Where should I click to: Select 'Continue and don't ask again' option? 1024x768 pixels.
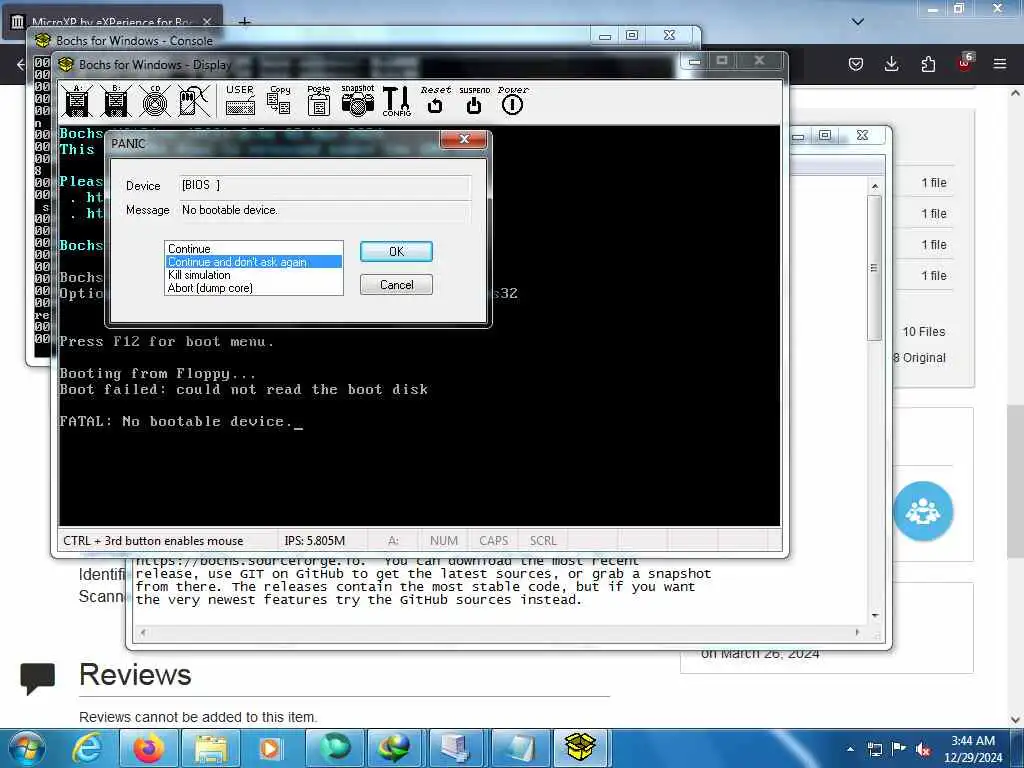[253, 262]
